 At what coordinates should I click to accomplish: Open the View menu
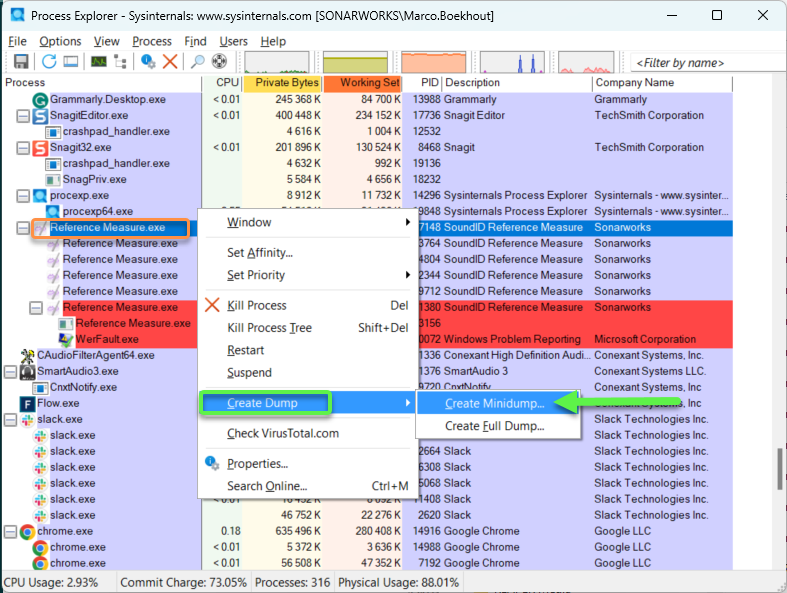tap(106, 41)
